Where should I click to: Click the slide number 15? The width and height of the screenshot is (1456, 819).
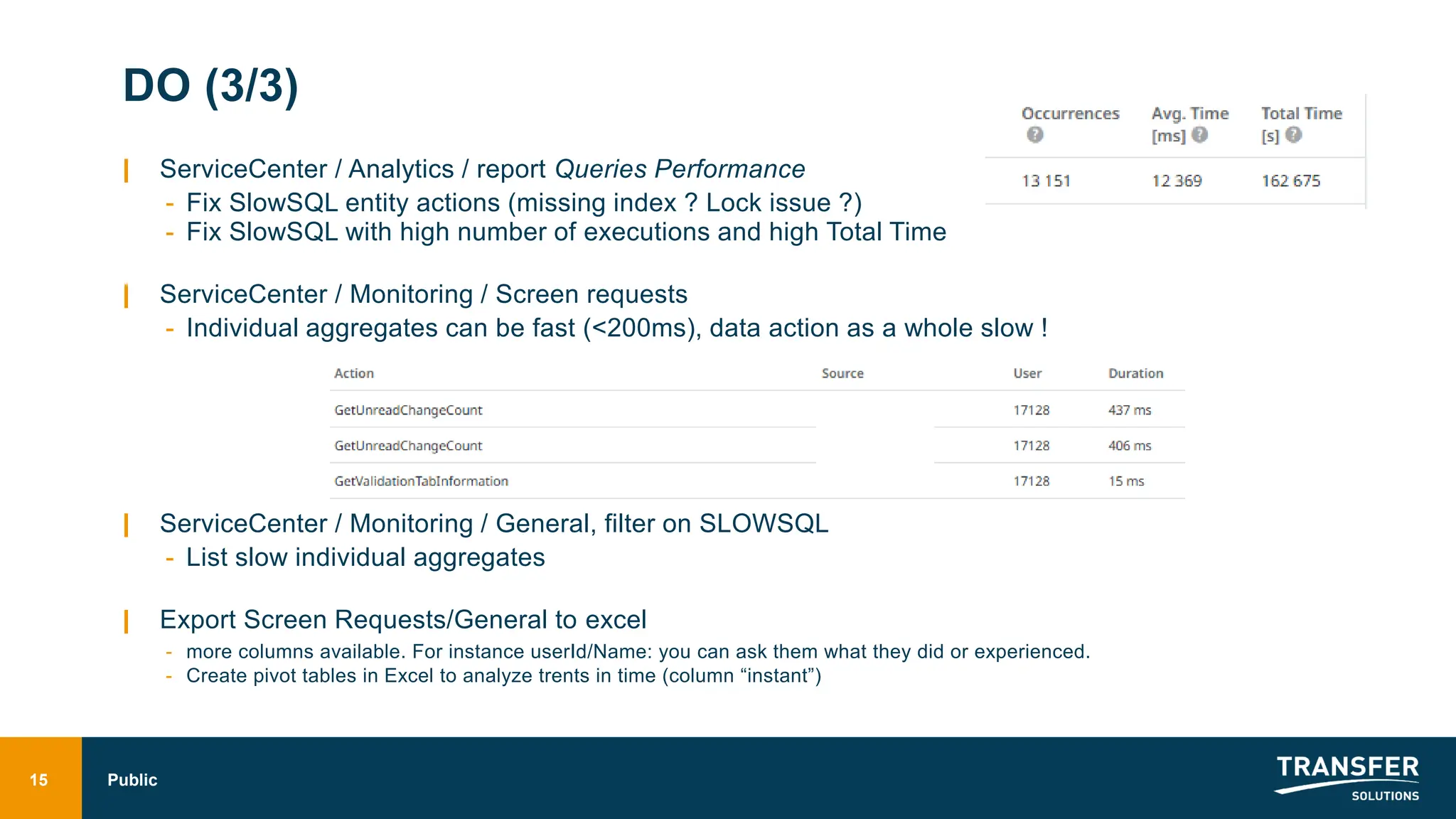(x=38, y=780)
